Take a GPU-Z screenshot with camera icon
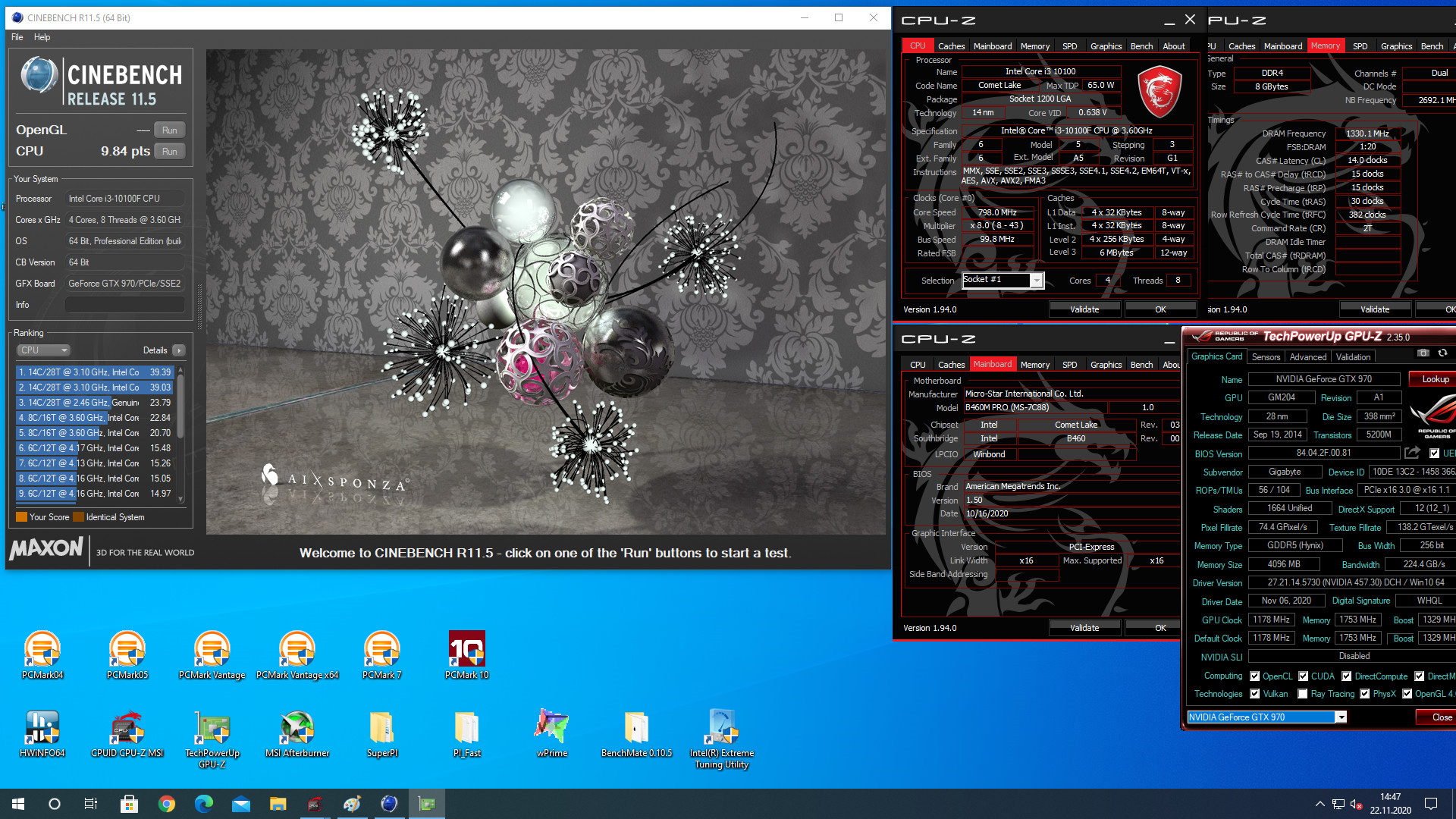This screenshot has width=1456, height=819. (1423, 353)
